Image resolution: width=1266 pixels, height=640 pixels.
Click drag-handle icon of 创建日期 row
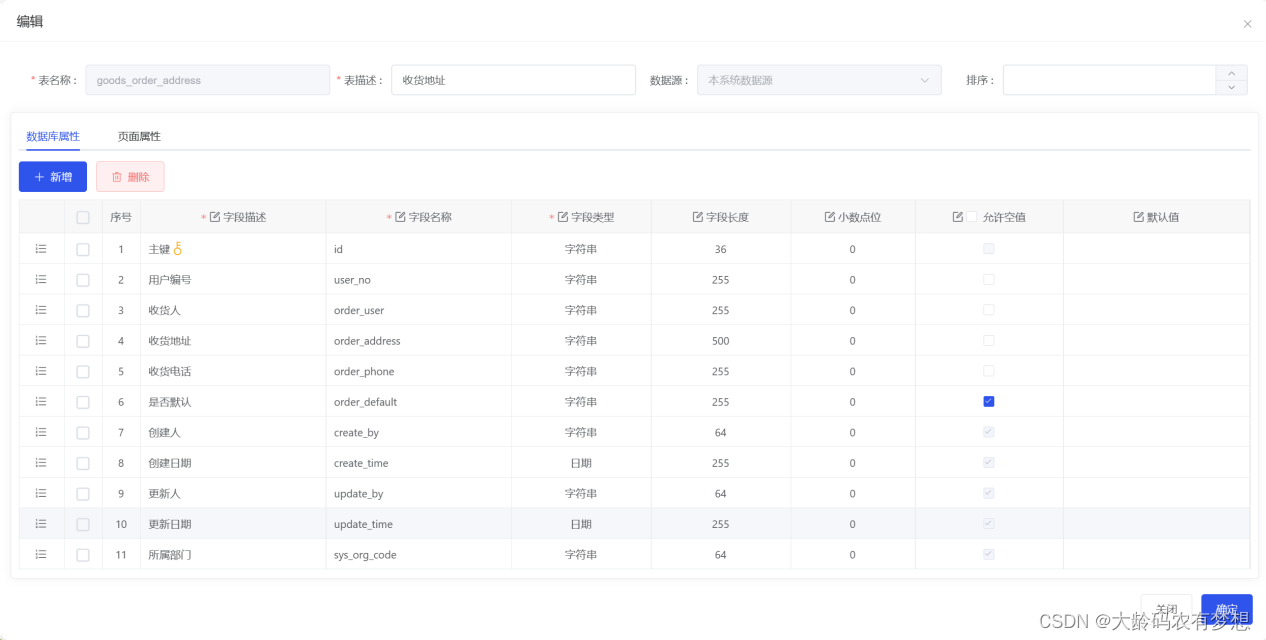tap(41, 462)
